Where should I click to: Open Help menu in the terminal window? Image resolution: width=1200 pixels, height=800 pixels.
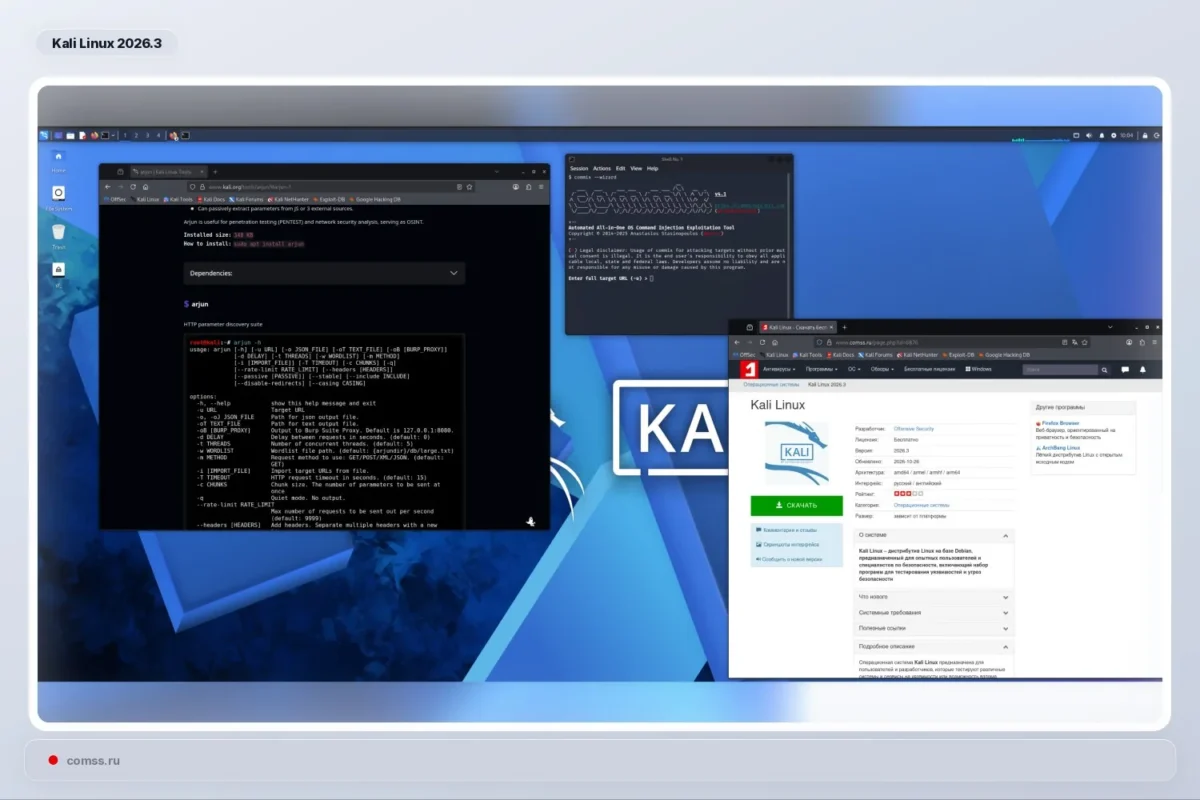click(652, 168)
